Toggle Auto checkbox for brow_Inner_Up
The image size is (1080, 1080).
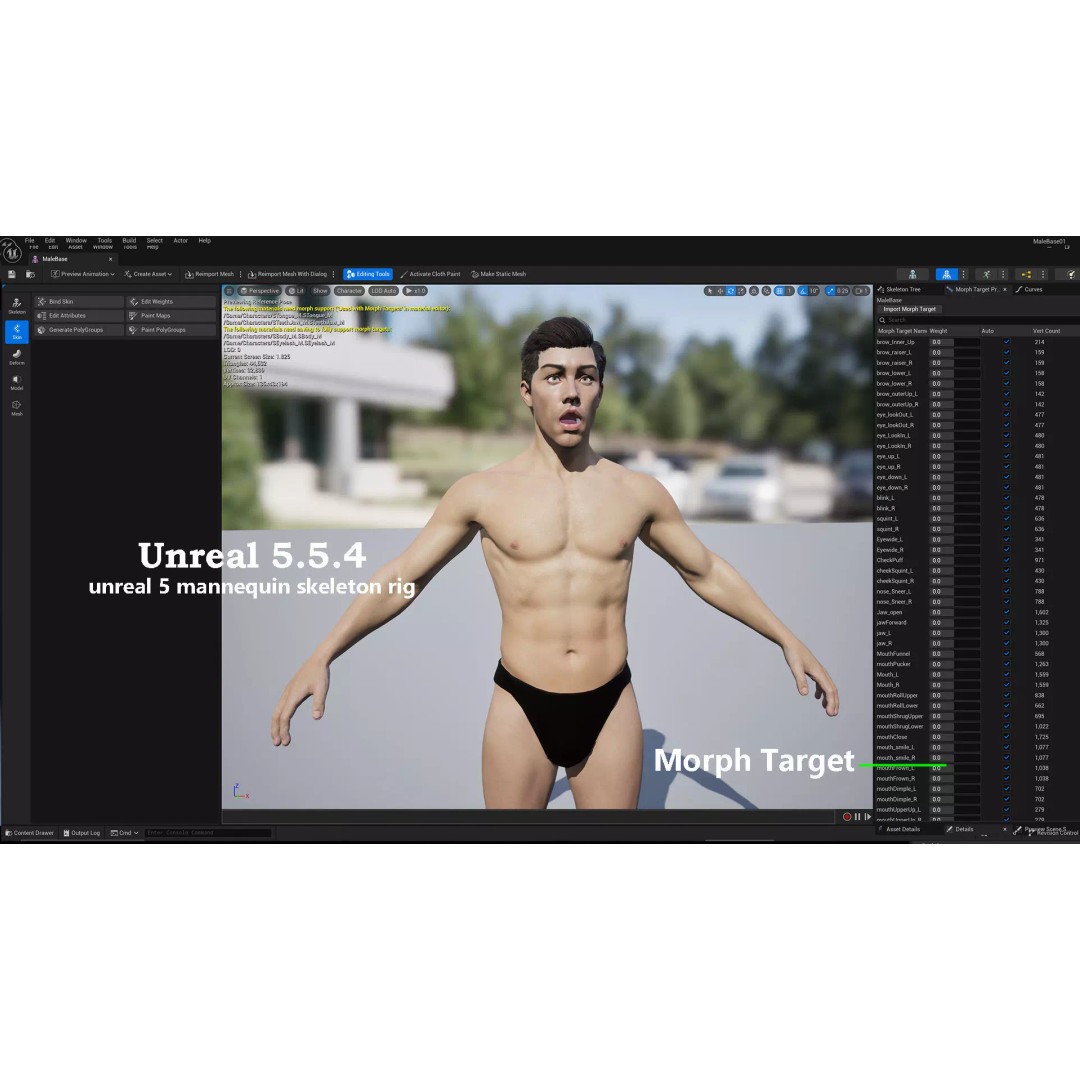(x=1006, y=342)
